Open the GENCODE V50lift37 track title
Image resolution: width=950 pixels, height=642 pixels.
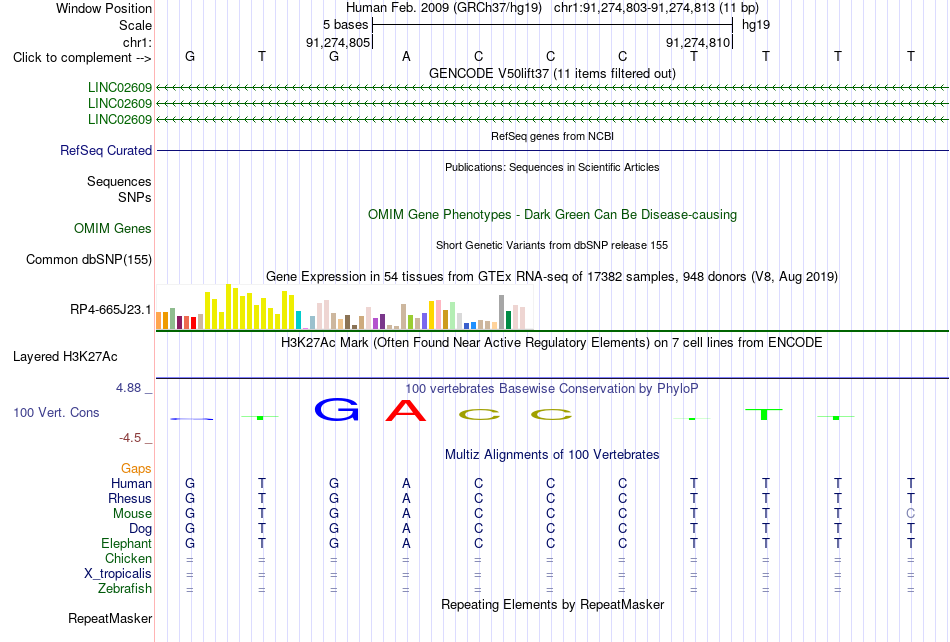pos(552,73)
